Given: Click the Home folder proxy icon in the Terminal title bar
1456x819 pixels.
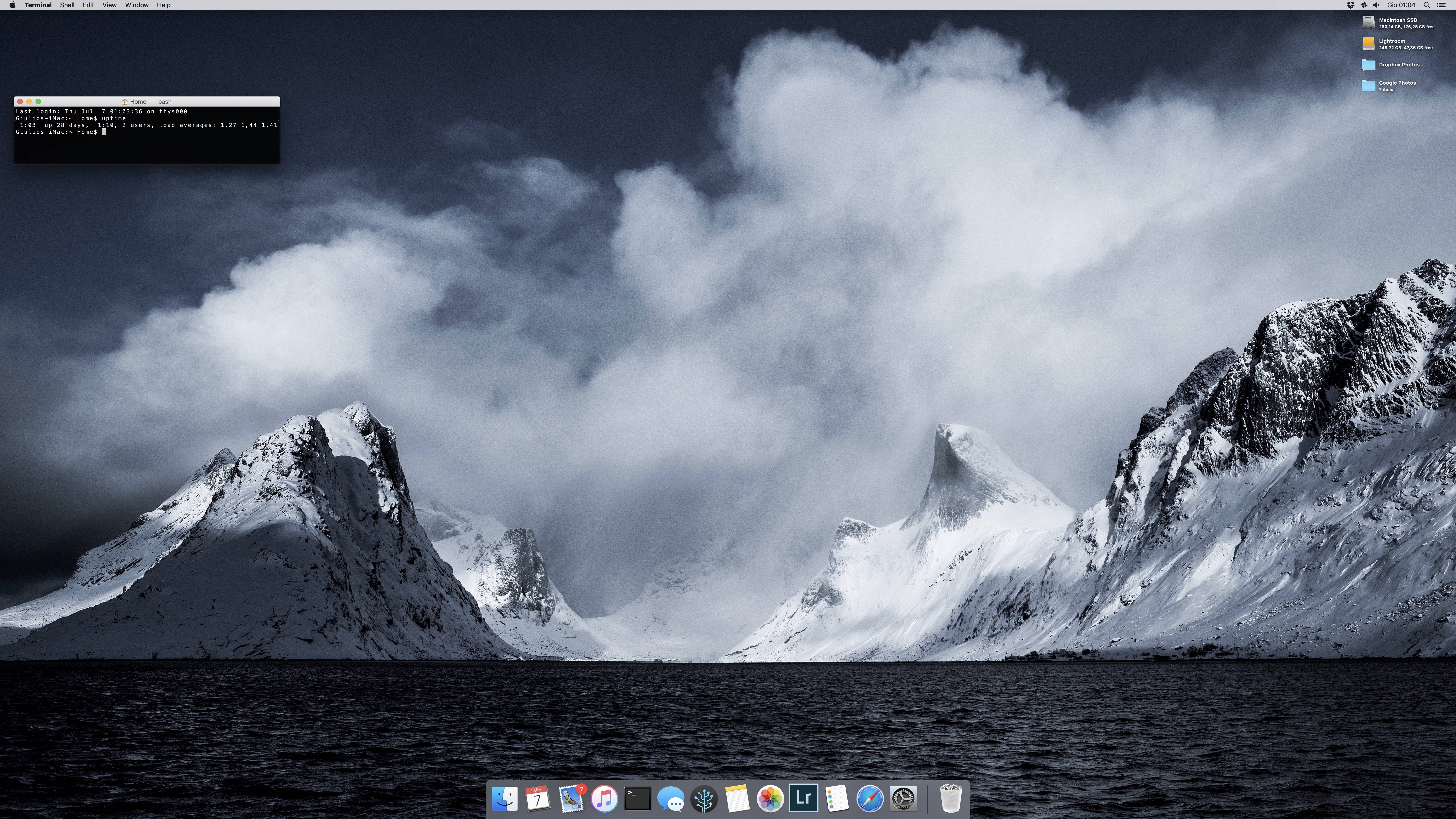Looking at the screenshot, I should [124, 102].
